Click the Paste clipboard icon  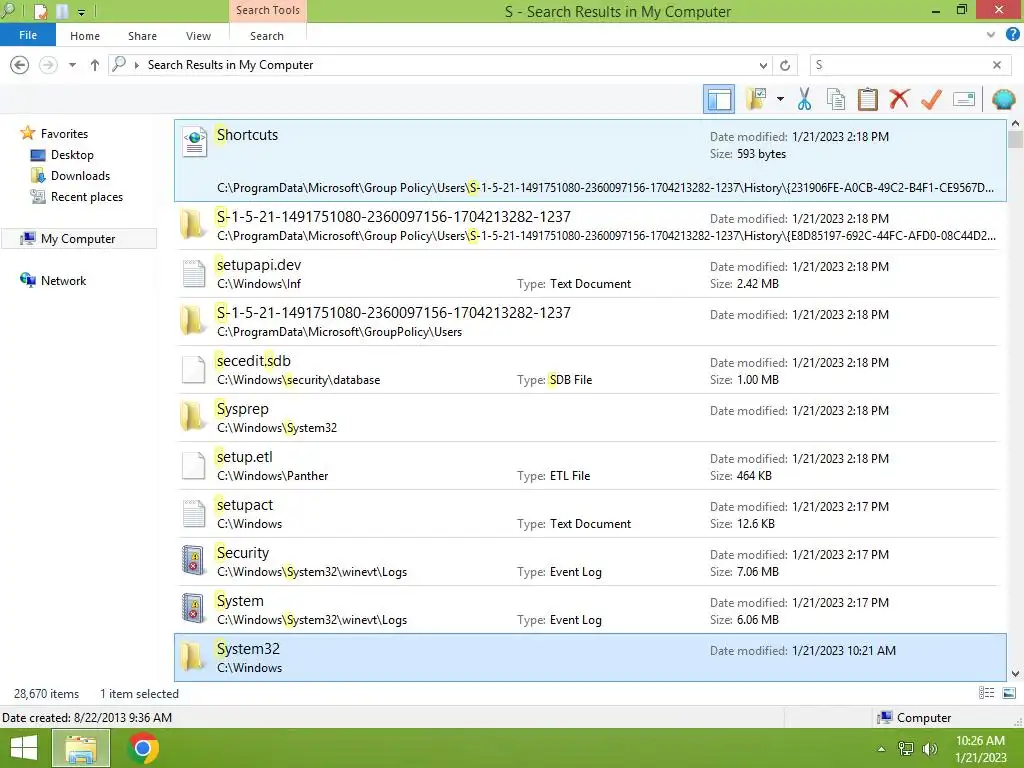point(867,99)
